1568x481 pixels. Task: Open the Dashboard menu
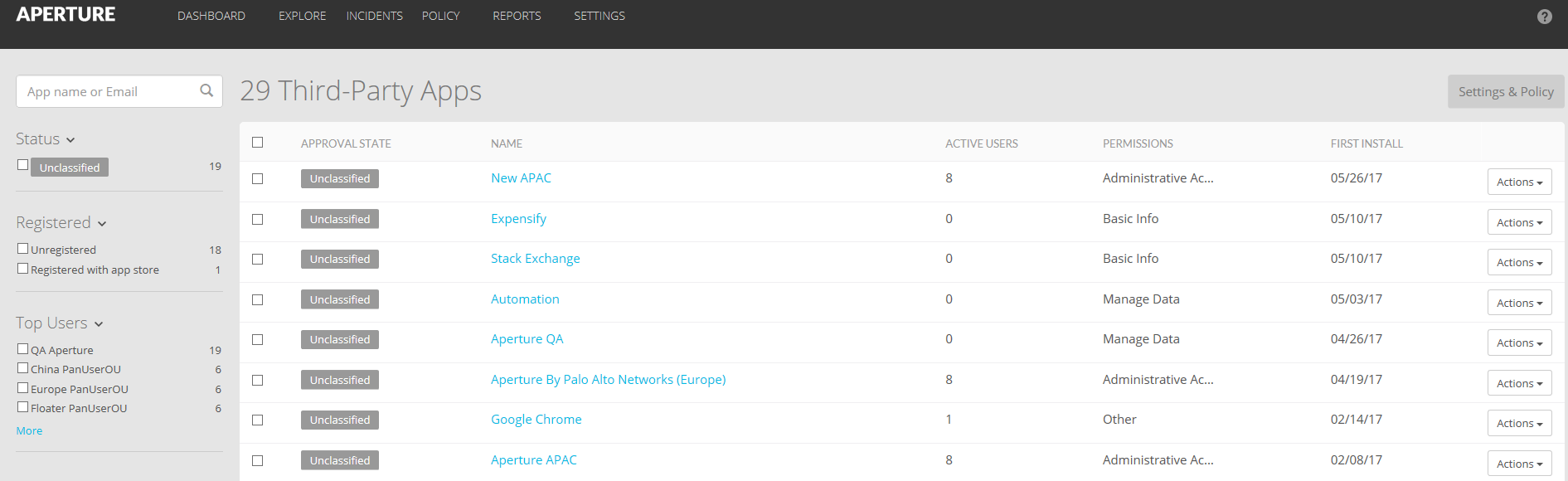coord(211,16)
